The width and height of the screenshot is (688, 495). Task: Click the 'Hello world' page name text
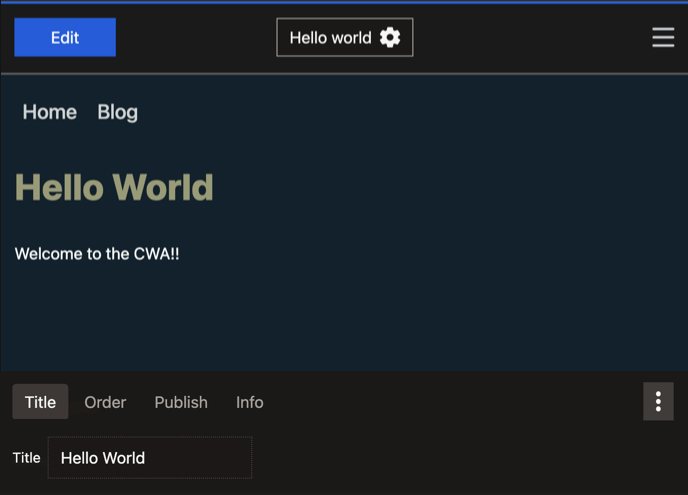pyautogui.click(x=330, y=38)
